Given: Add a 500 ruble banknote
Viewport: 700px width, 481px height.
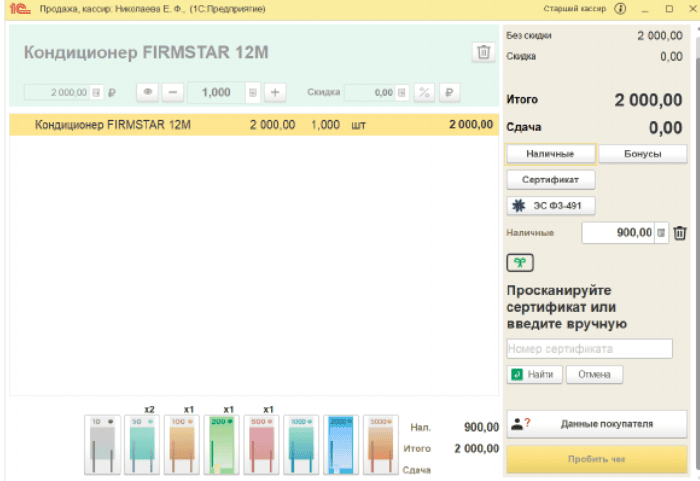Looking at the screenshot, I should point(261,445).
